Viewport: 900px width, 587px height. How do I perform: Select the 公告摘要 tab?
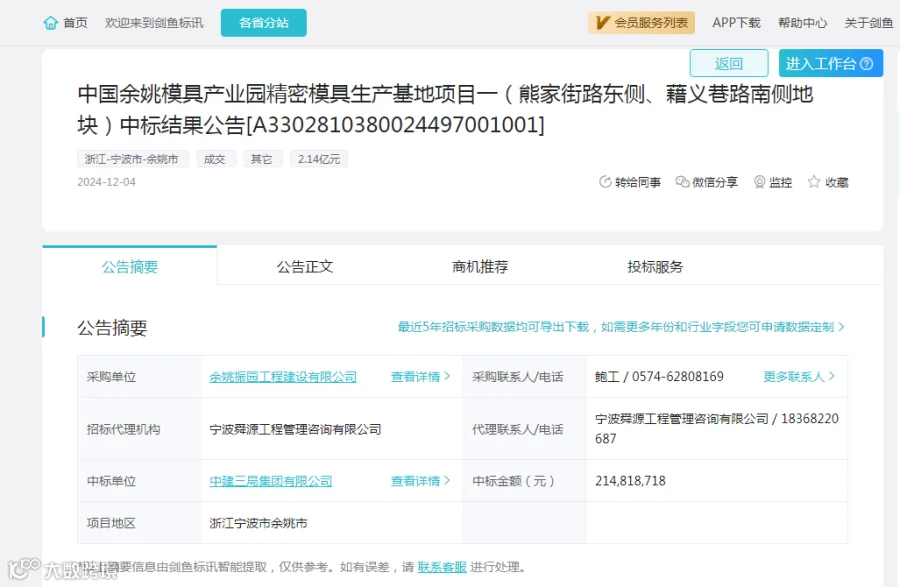pyautogui.click(x=130, y=266)
